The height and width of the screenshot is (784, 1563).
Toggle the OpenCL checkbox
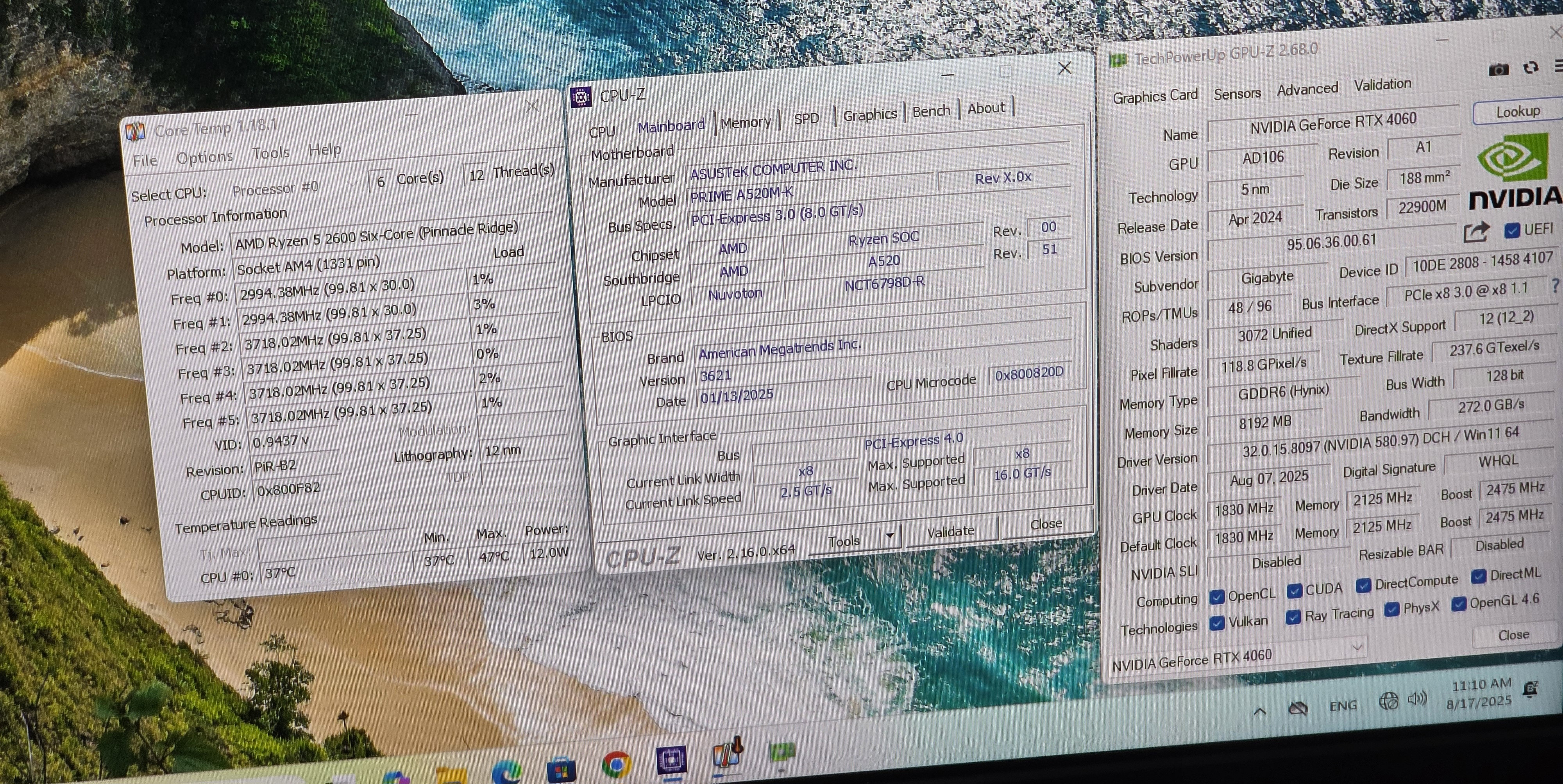(x=1216, y=597)
